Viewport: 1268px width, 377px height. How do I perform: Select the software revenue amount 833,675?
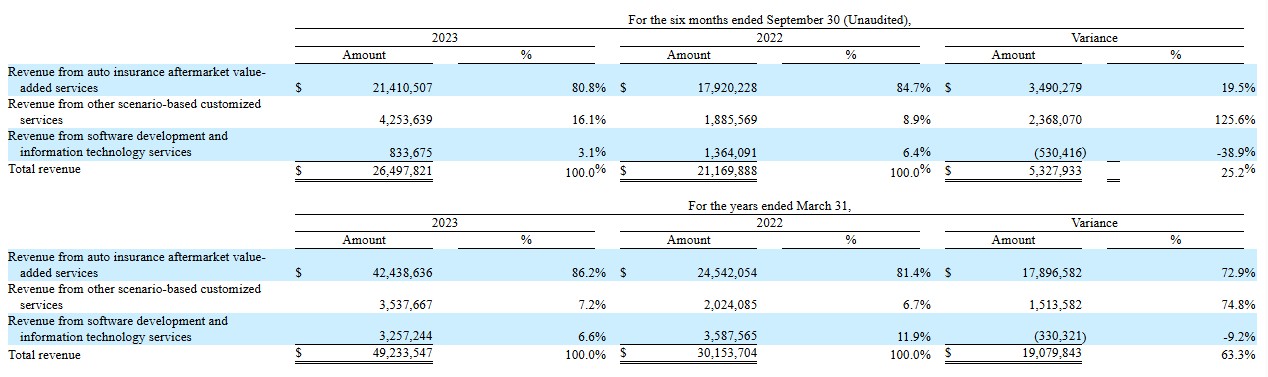click(x=410, y=153)
